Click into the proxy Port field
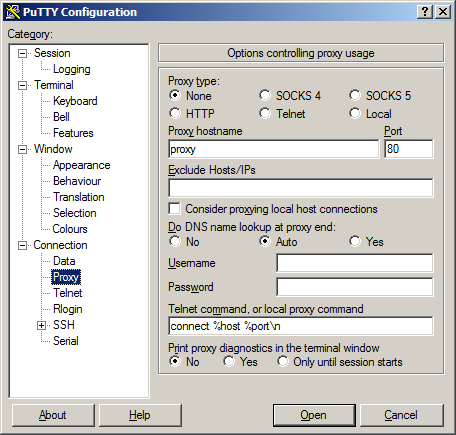Screen dimensions: 456x435 click(x=409, y=149)
